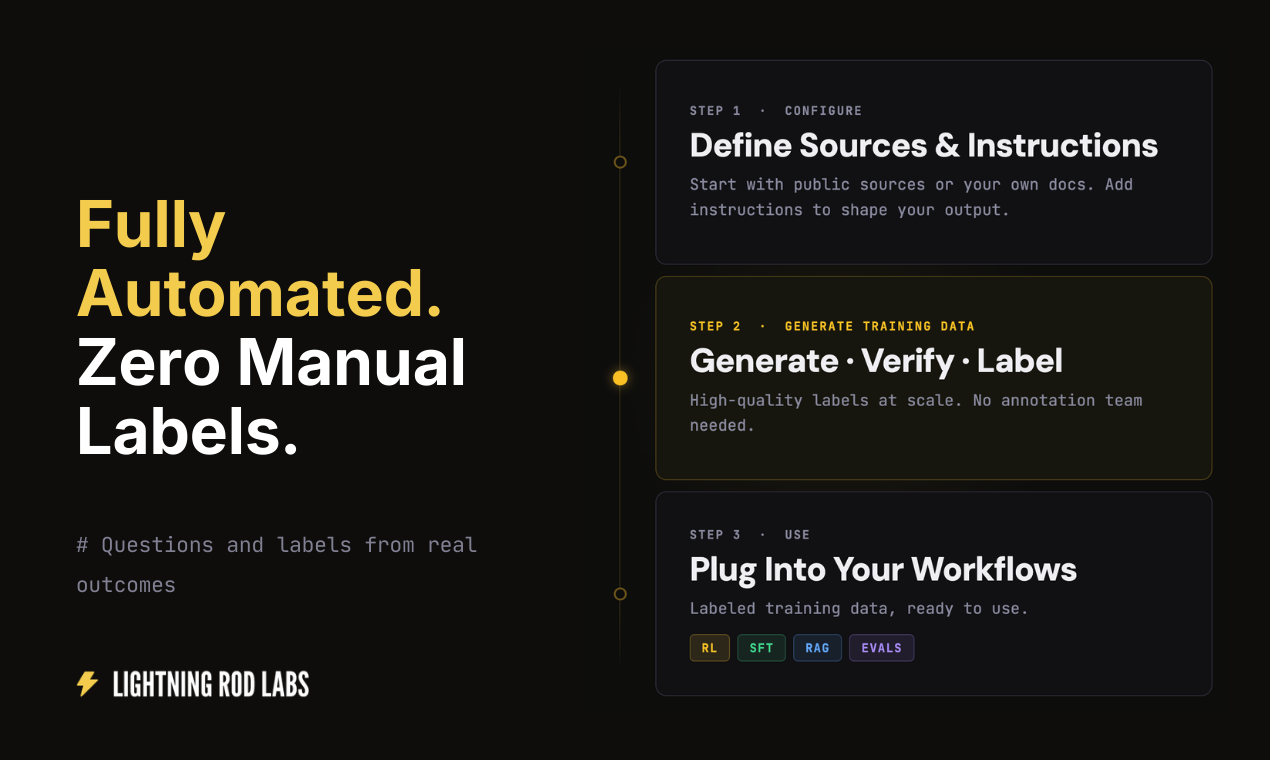This screenshot has width=1270, height=760.
Task: Click the LIGHTNING ROD LABS wordmark
Action: pyautogui.click(x=210, y=683)
